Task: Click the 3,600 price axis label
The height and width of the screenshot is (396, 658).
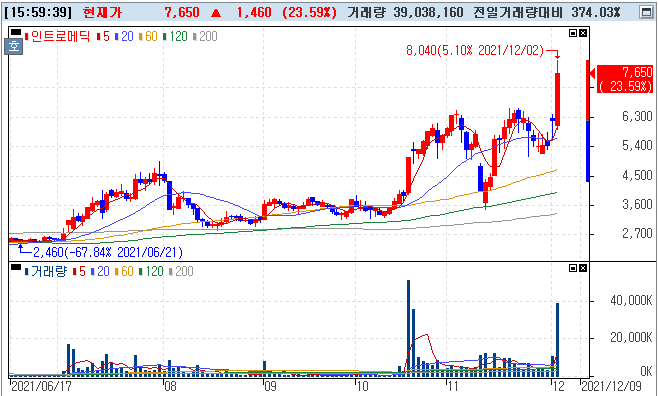Action: (637, 205)
